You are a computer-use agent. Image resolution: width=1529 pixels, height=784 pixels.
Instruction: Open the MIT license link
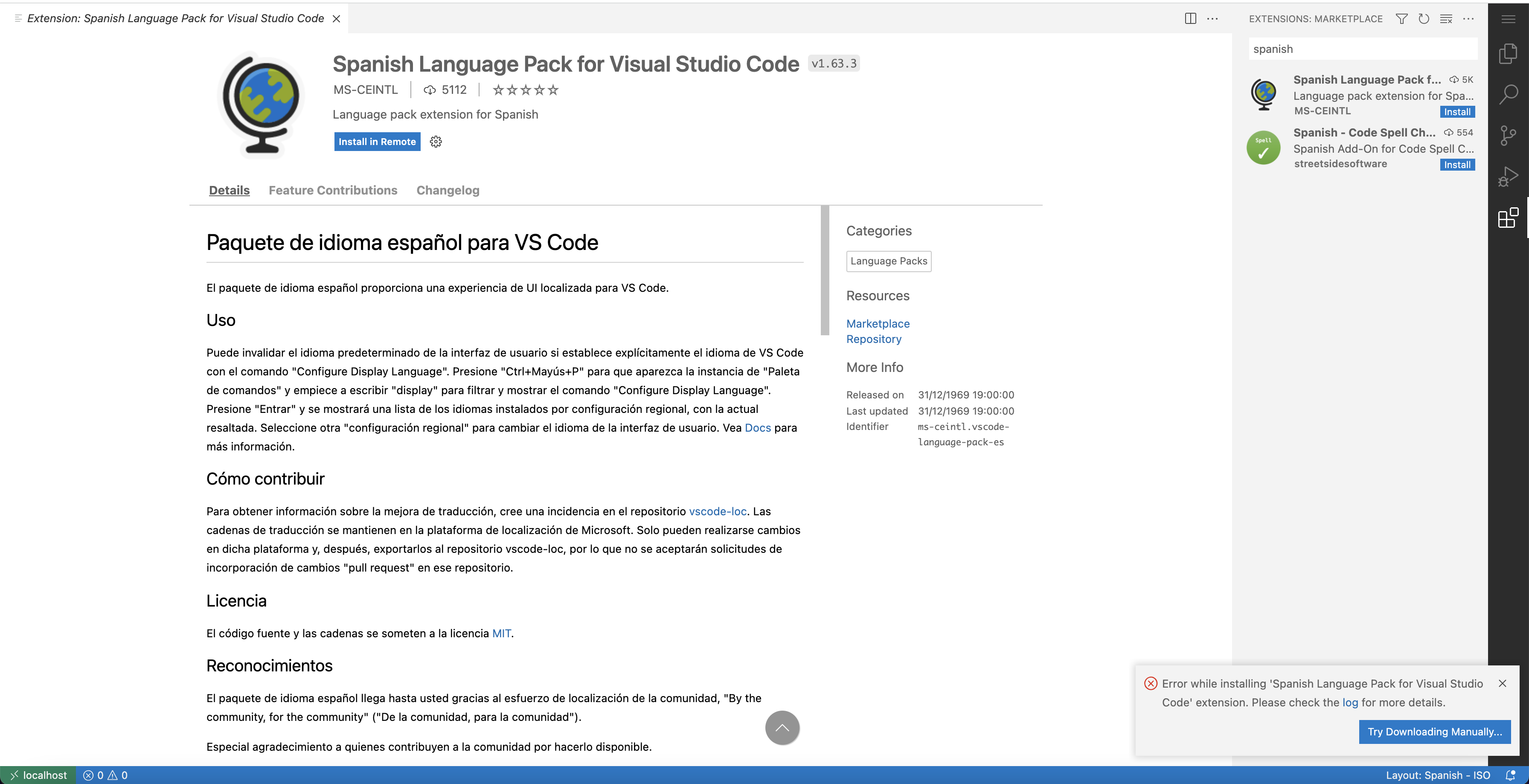tap(502, 634)
